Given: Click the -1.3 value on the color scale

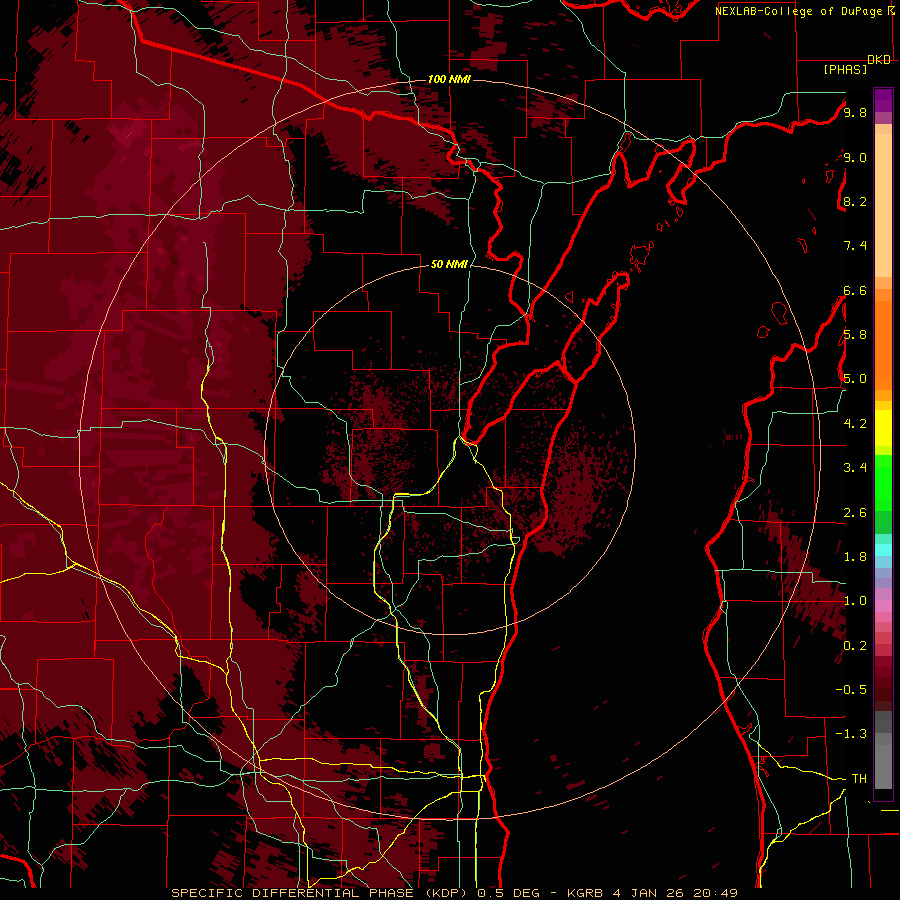Looking at the screenshot, I should tap(851, 734).
